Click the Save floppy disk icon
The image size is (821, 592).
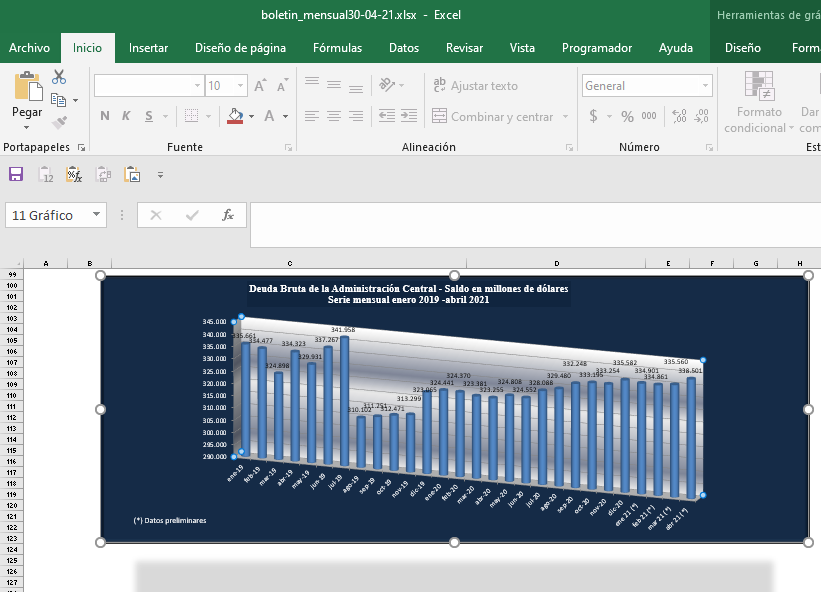(16, 174)
